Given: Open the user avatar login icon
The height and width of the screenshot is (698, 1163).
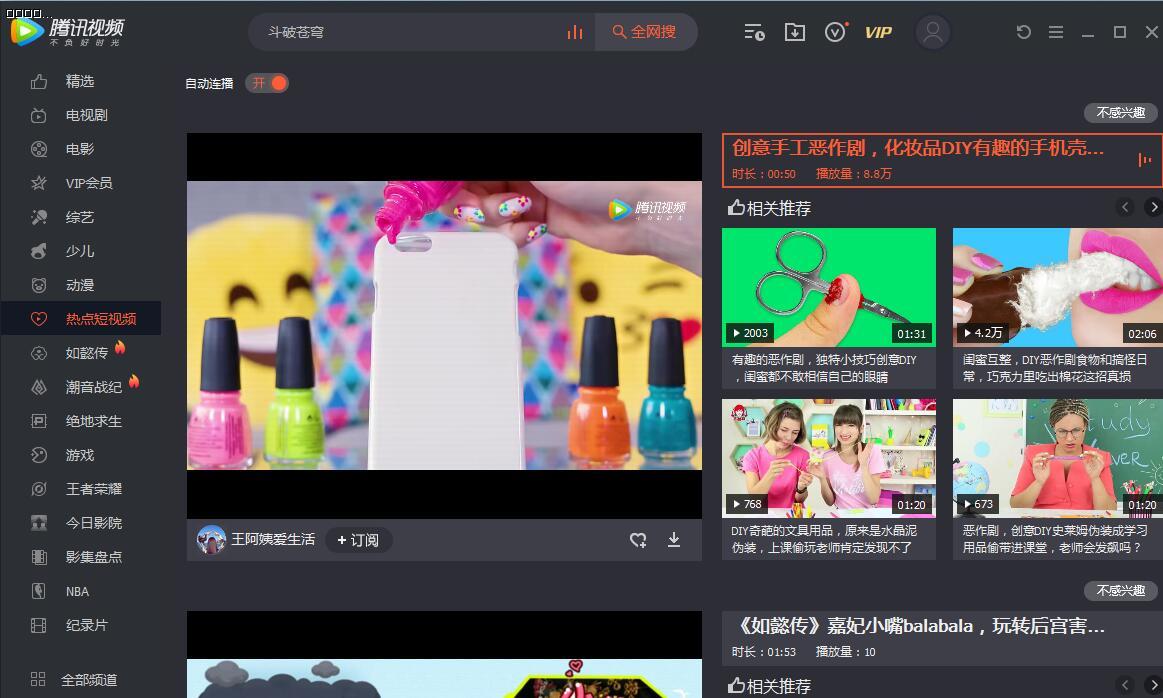Looking at the screenshot, I should click(x=933, y=32).
